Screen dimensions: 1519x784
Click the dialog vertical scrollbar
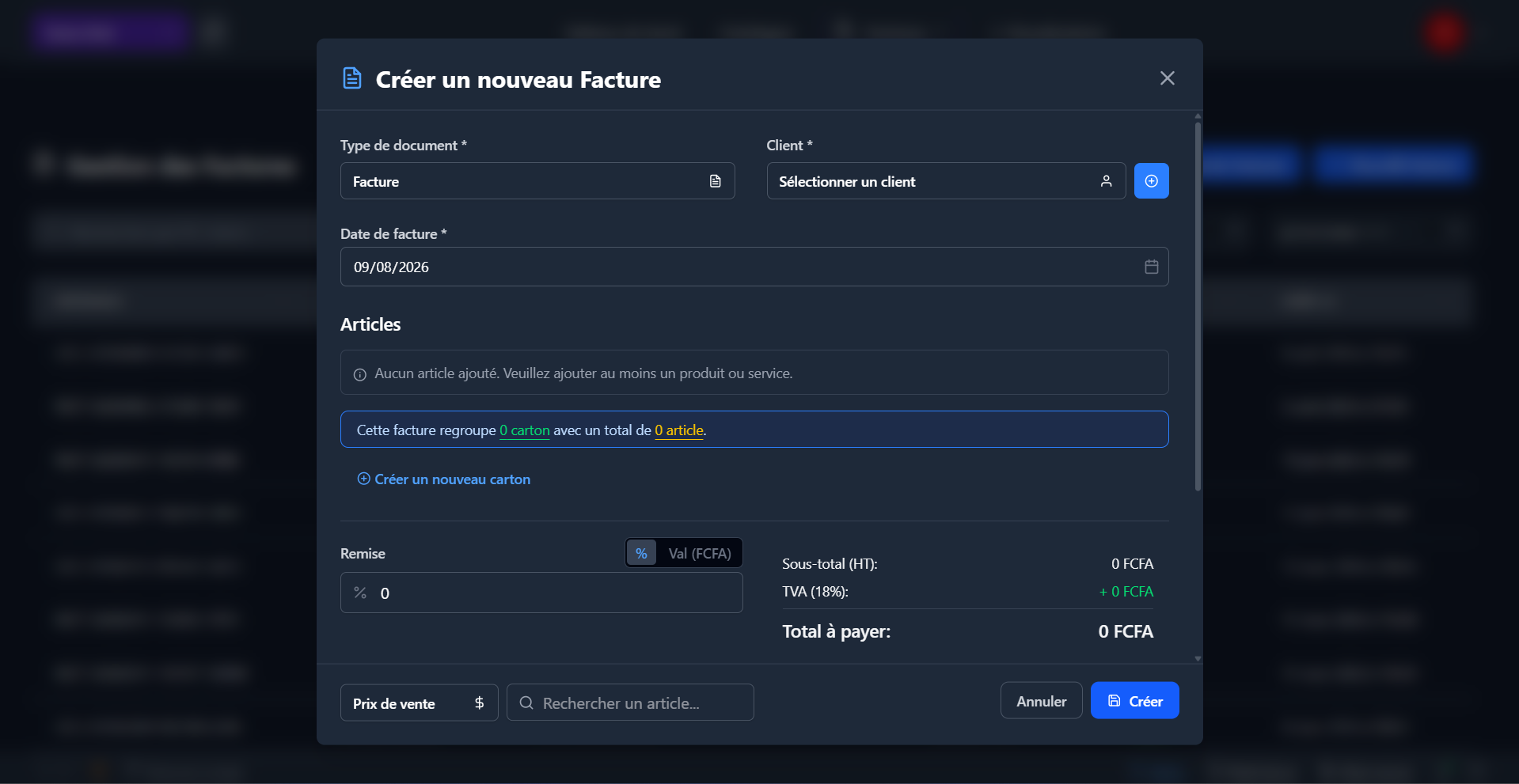pyautogui.click(x=1198, y=306)
